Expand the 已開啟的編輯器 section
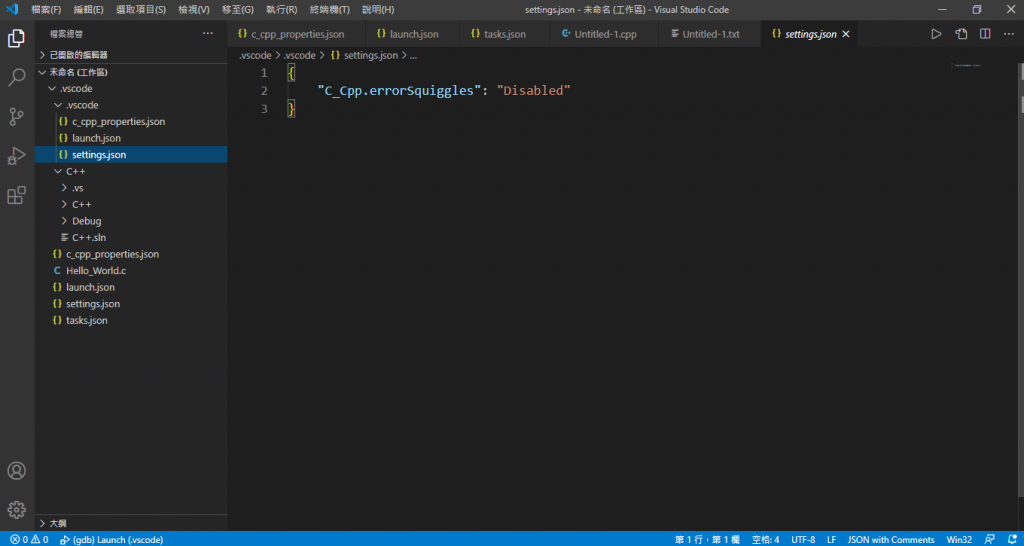 [79, 55]
